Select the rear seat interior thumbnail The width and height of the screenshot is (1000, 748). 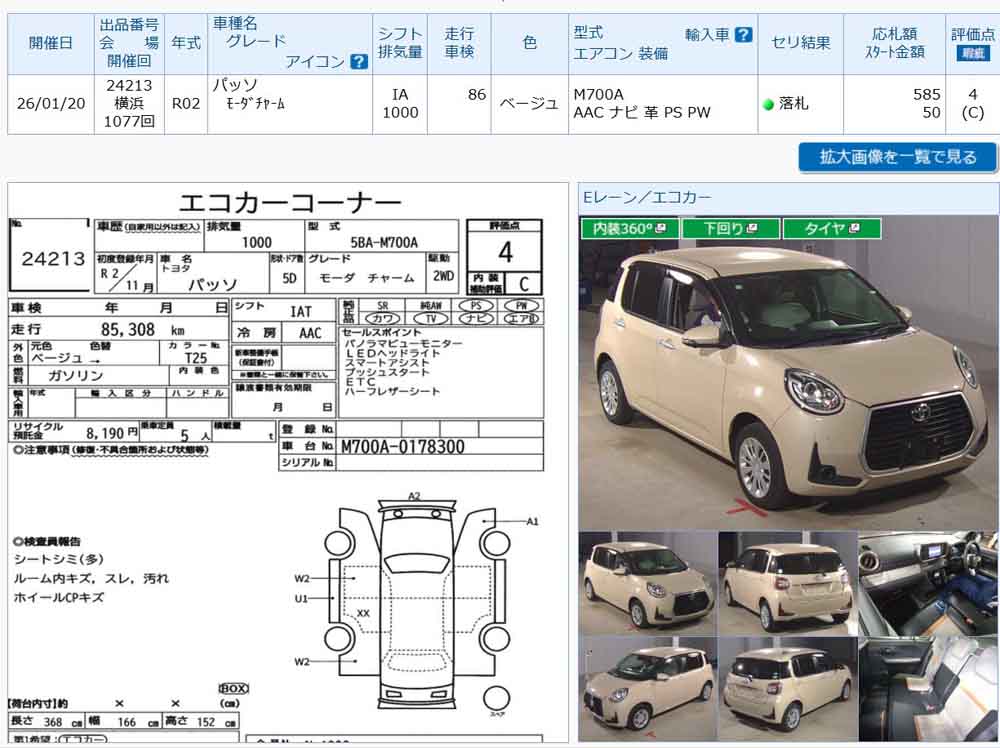pos(928,689)
